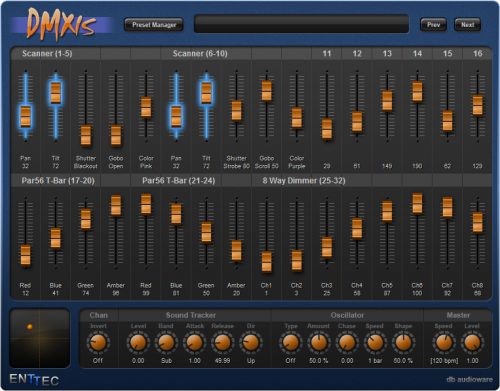The image size is (500, 391).
Task: Click the Oscillator Type knob
Action: [291, 343]
